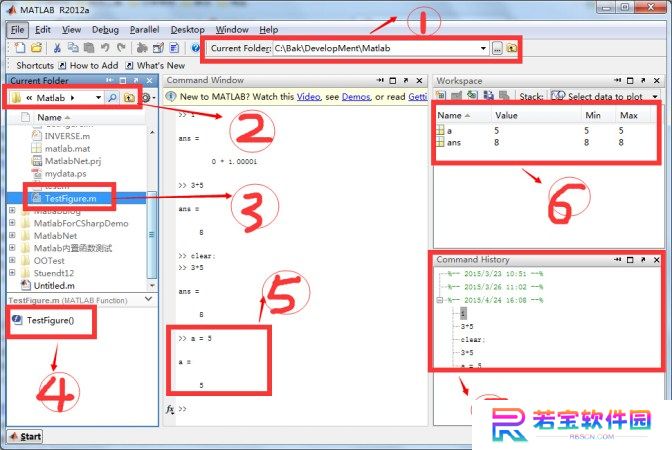Click the Redo toolbar icon

click(121, 48)
